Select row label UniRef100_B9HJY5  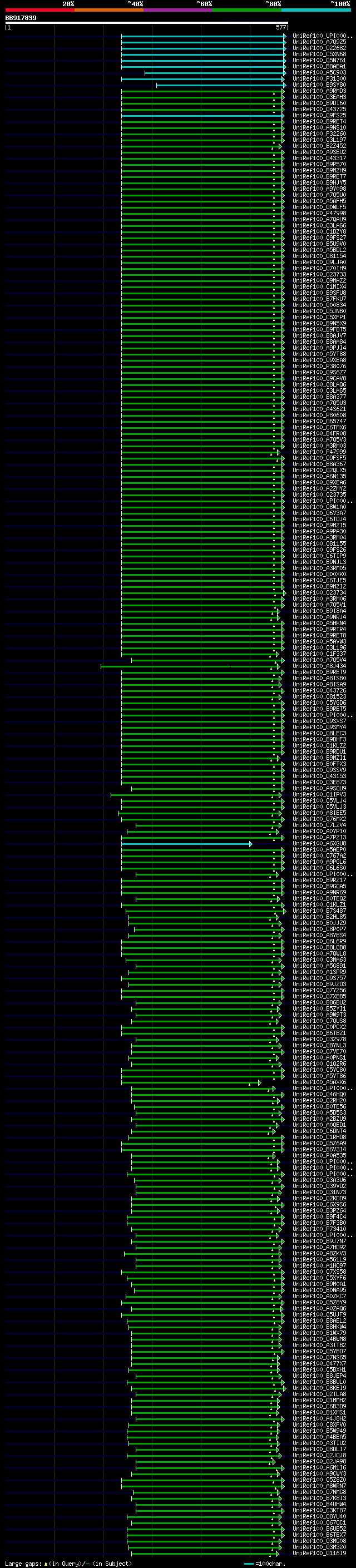pos(319,182)
